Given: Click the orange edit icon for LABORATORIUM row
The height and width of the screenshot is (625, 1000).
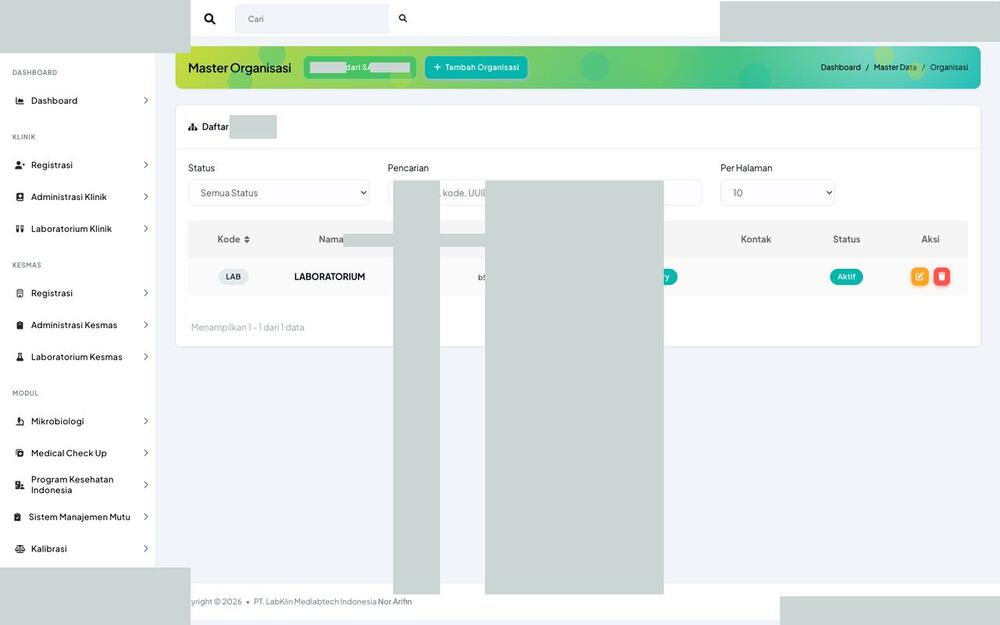Looking at the screenshot, I should (919, 277).
